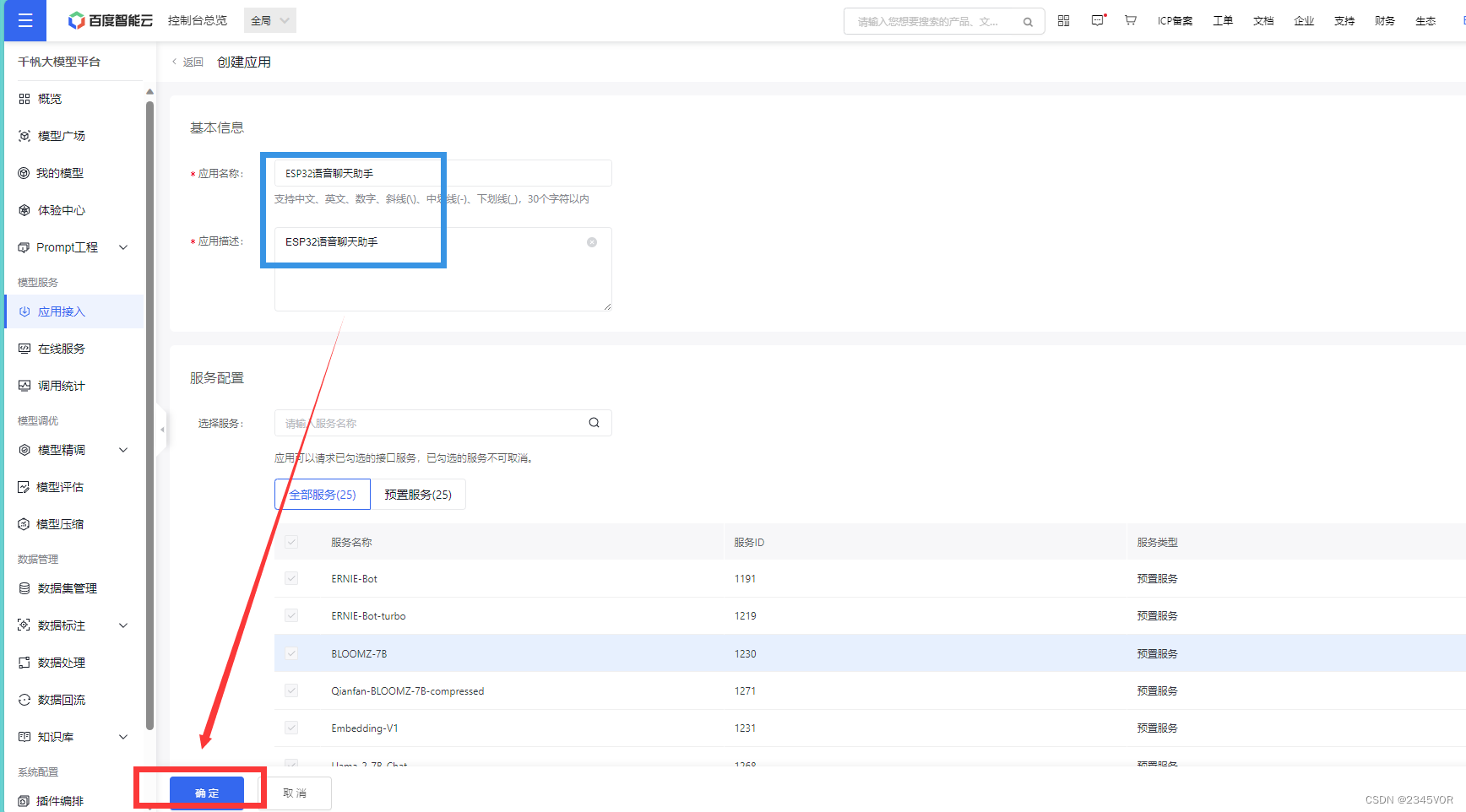Switch to the 预置服务(25) tab
Screen dimensions: 1466x812
pos(418,495)
